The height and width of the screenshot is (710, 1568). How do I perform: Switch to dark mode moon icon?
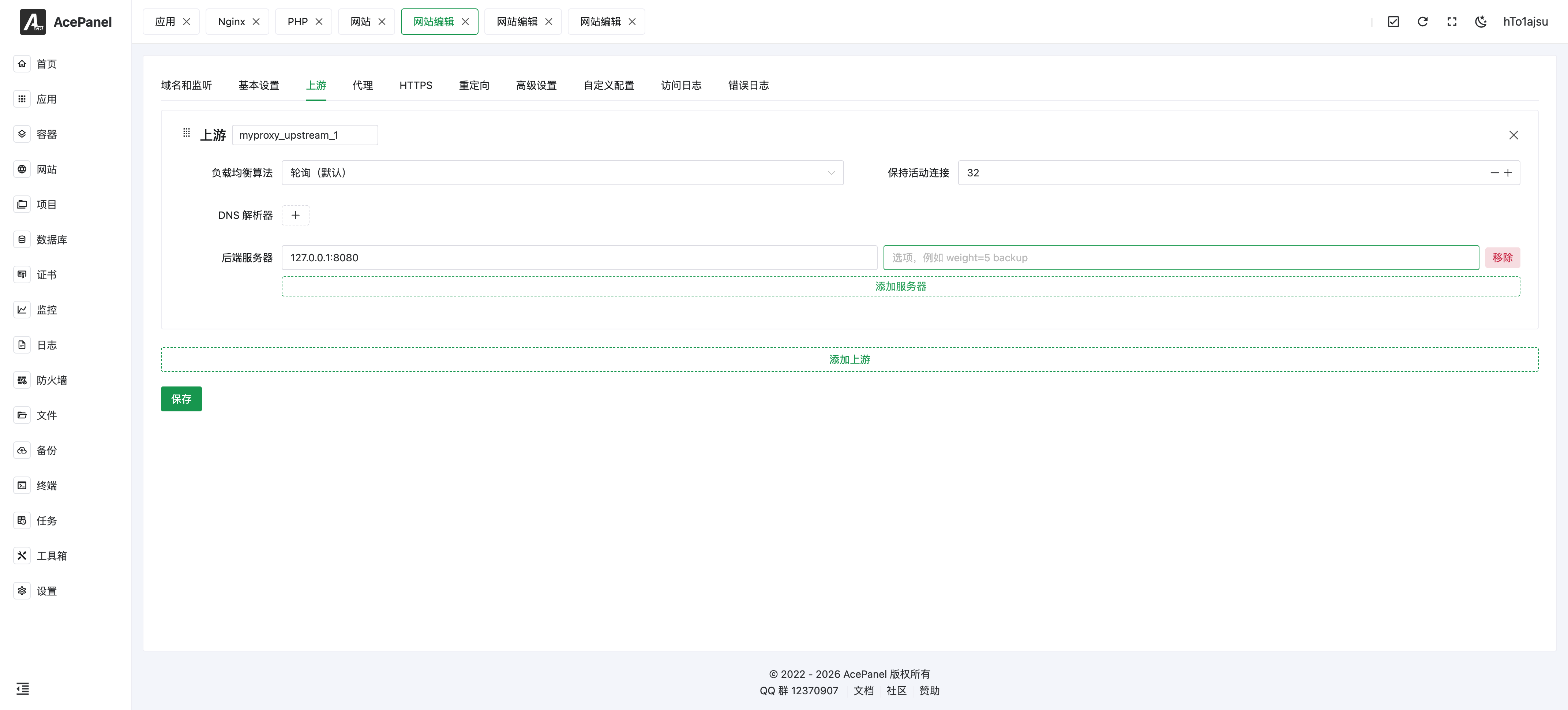(x=1481, y=22)
